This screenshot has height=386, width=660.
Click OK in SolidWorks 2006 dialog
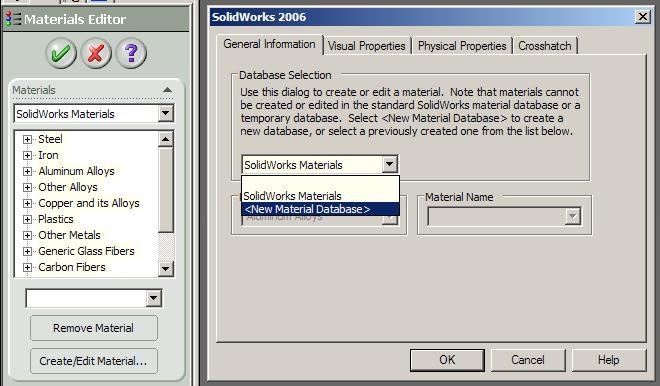[447, 360]
